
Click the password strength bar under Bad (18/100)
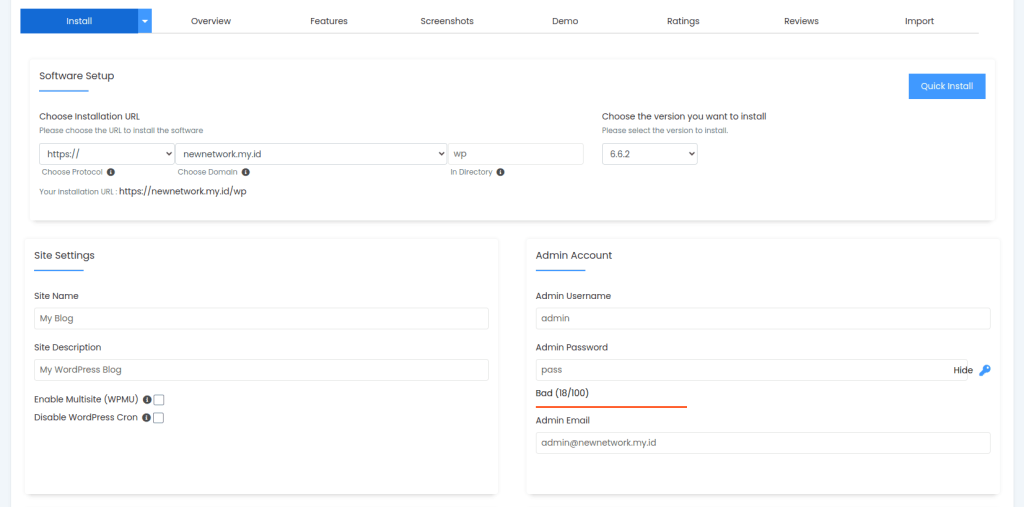click(611, 406)
